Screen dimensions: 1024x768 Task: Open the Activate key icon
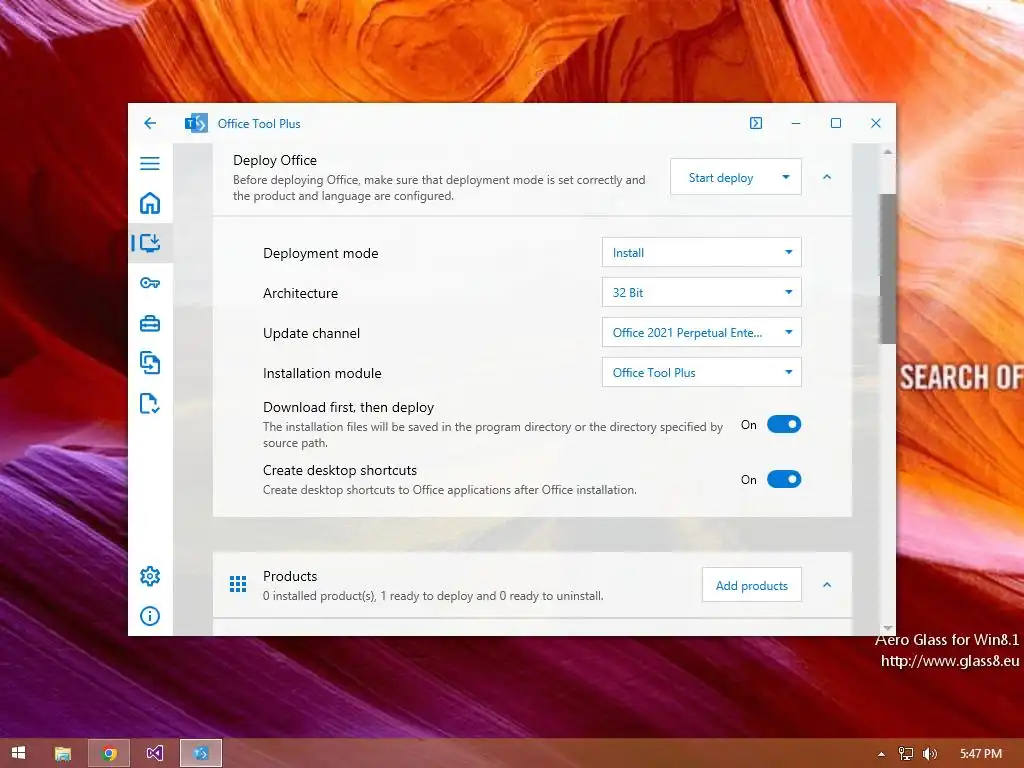(x=150, y=283)
